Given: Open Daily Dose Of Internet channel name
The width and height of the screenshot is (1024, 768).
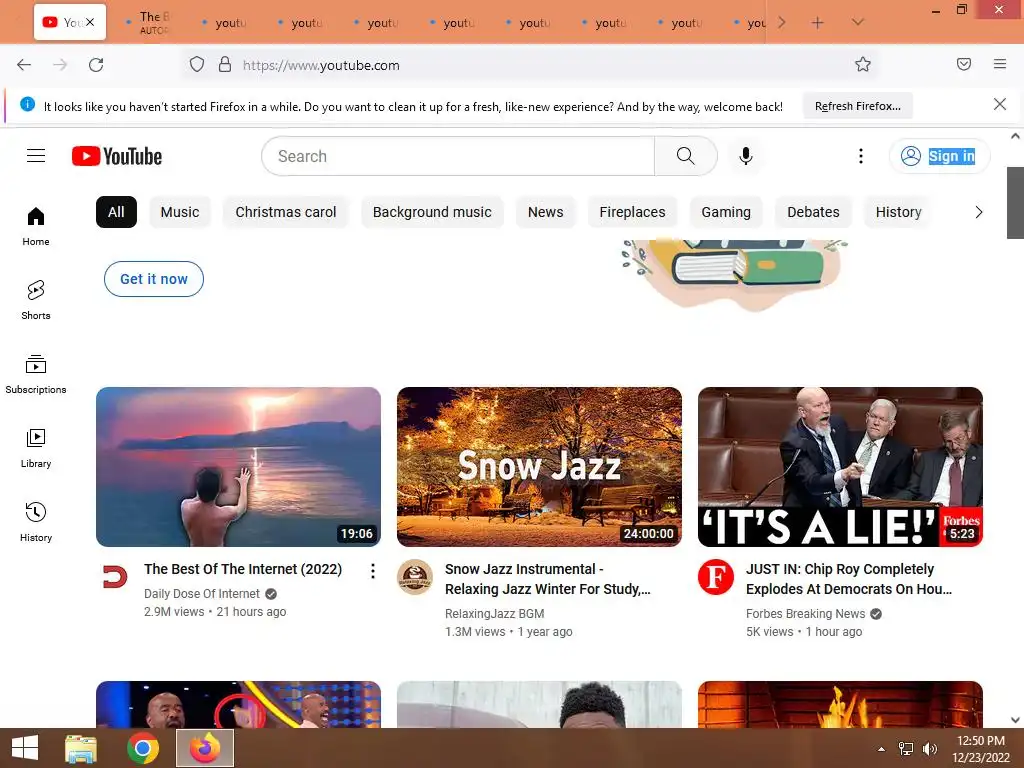Looking at the screenshot, I should pos(202,594).
